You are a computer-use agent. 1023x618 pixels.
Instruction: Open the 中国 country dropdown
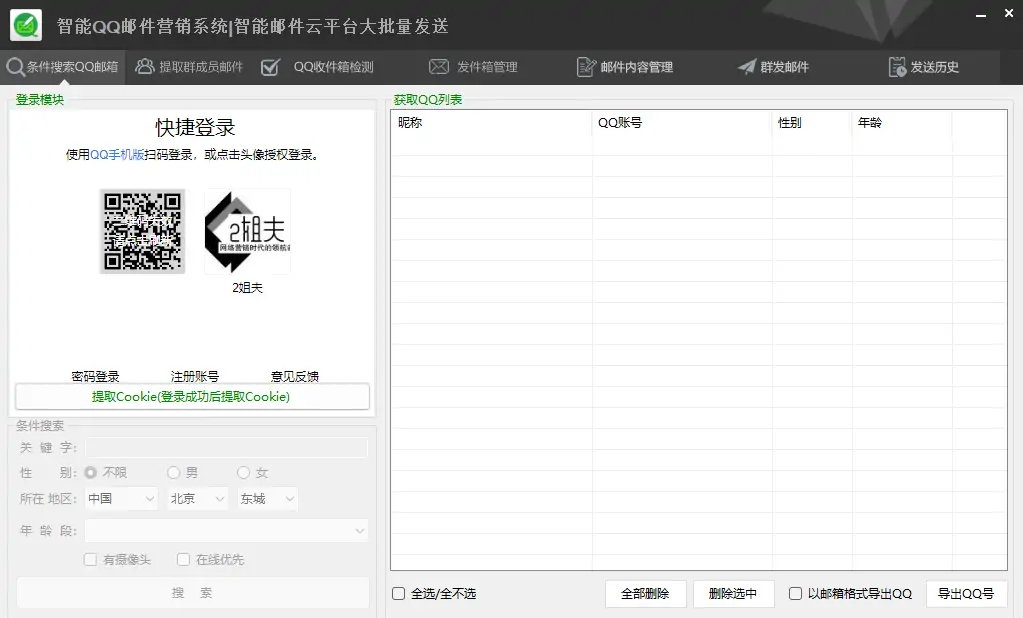coord(122,499)
